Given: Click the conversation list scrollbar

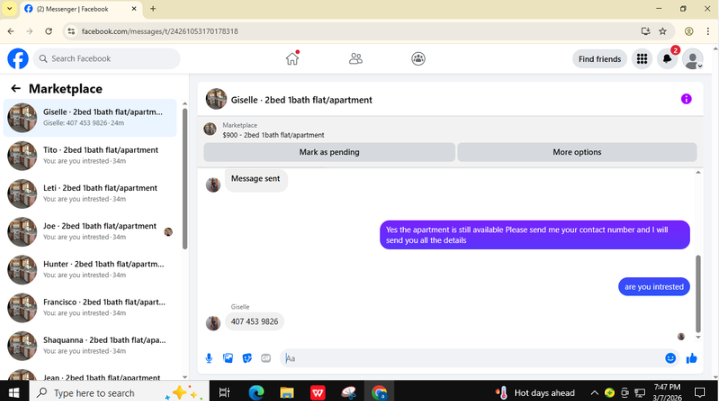Looking at the screenshot, I should [185, 179].
